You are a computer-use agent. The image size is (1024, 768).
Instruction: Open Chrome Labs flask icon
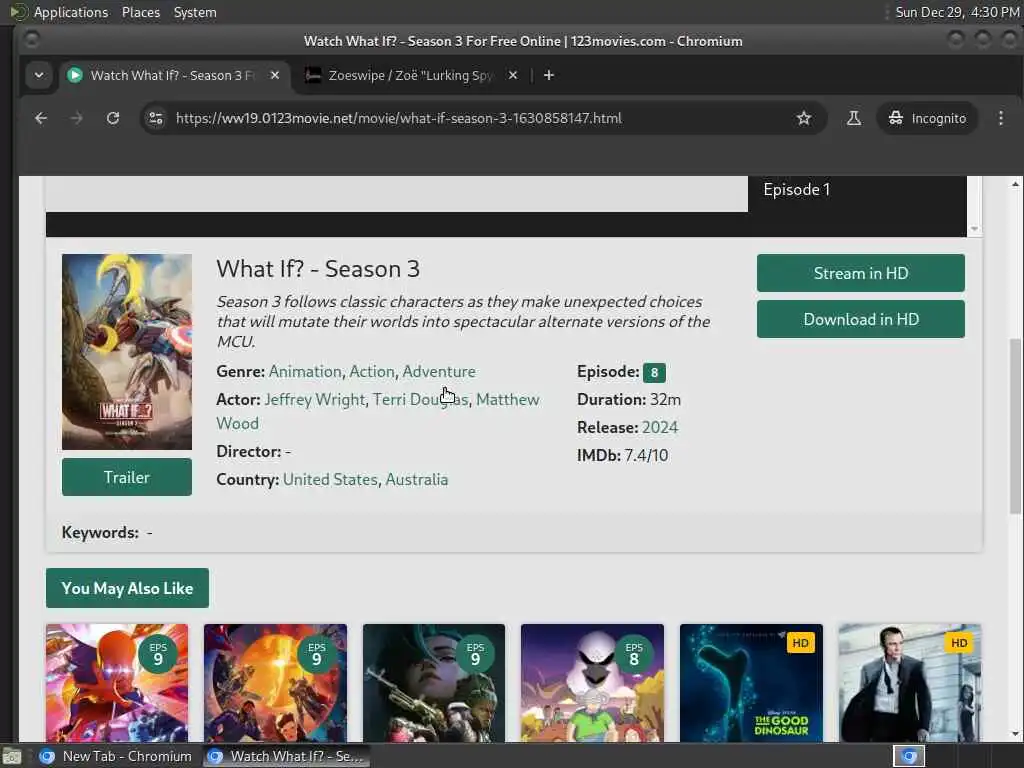coord(854,118)
